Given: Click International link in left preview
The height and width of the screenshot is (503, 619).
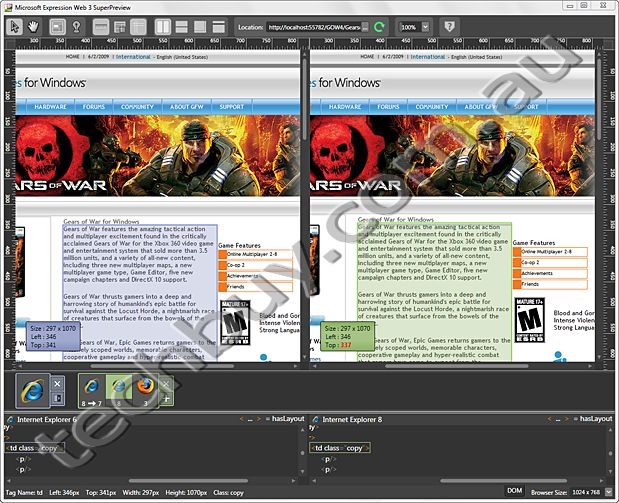Looking at the screenshot, I should 133,57.
